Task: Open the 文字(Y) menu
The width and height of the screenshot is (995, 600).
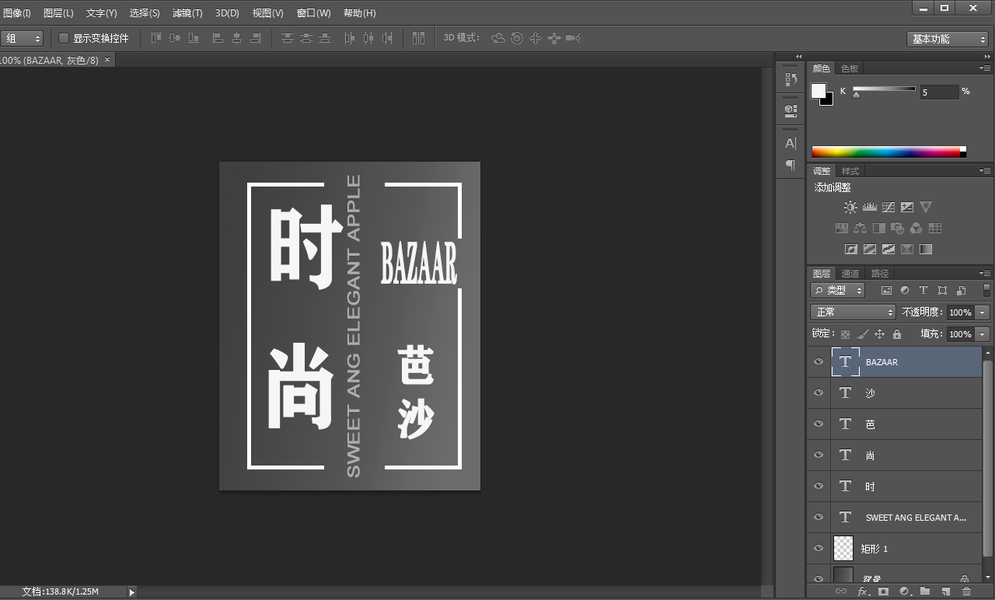Action: pyautogui.click(x=102, y=13)
